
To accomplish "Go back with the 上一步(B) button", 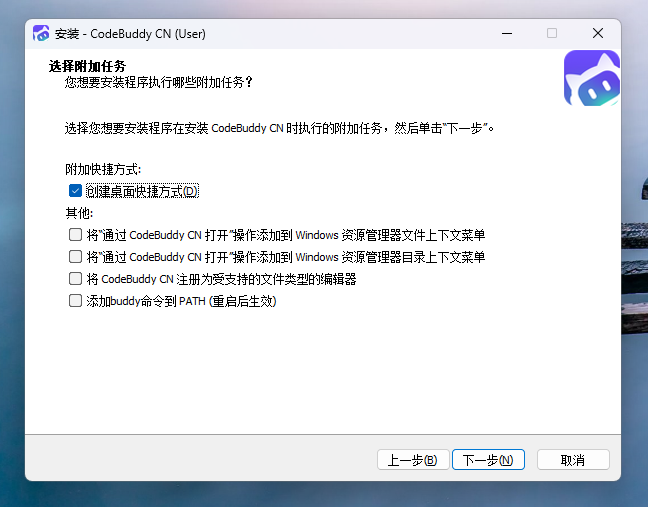I will pyautogui.click(x=412, y=460).
